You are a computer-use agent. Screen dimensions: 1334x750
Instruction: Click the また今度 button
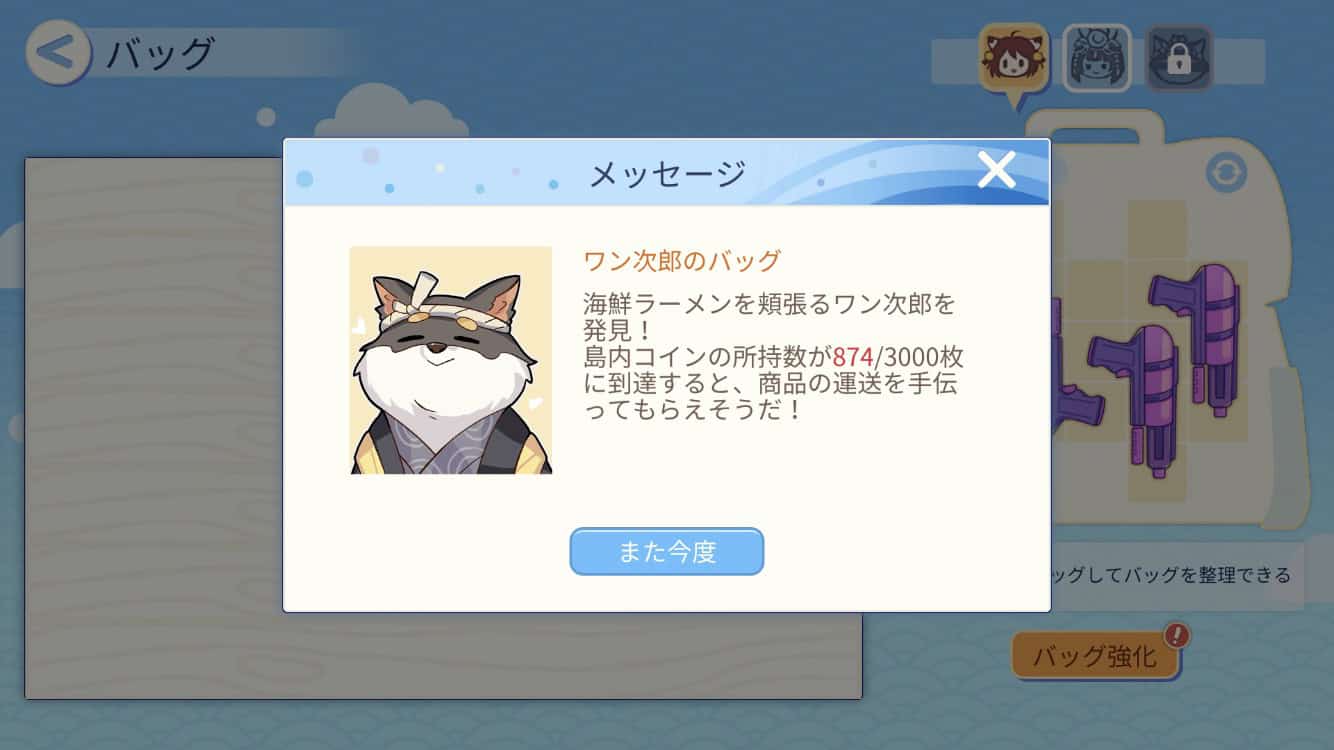pyautogui.click(x=667, y=551)
